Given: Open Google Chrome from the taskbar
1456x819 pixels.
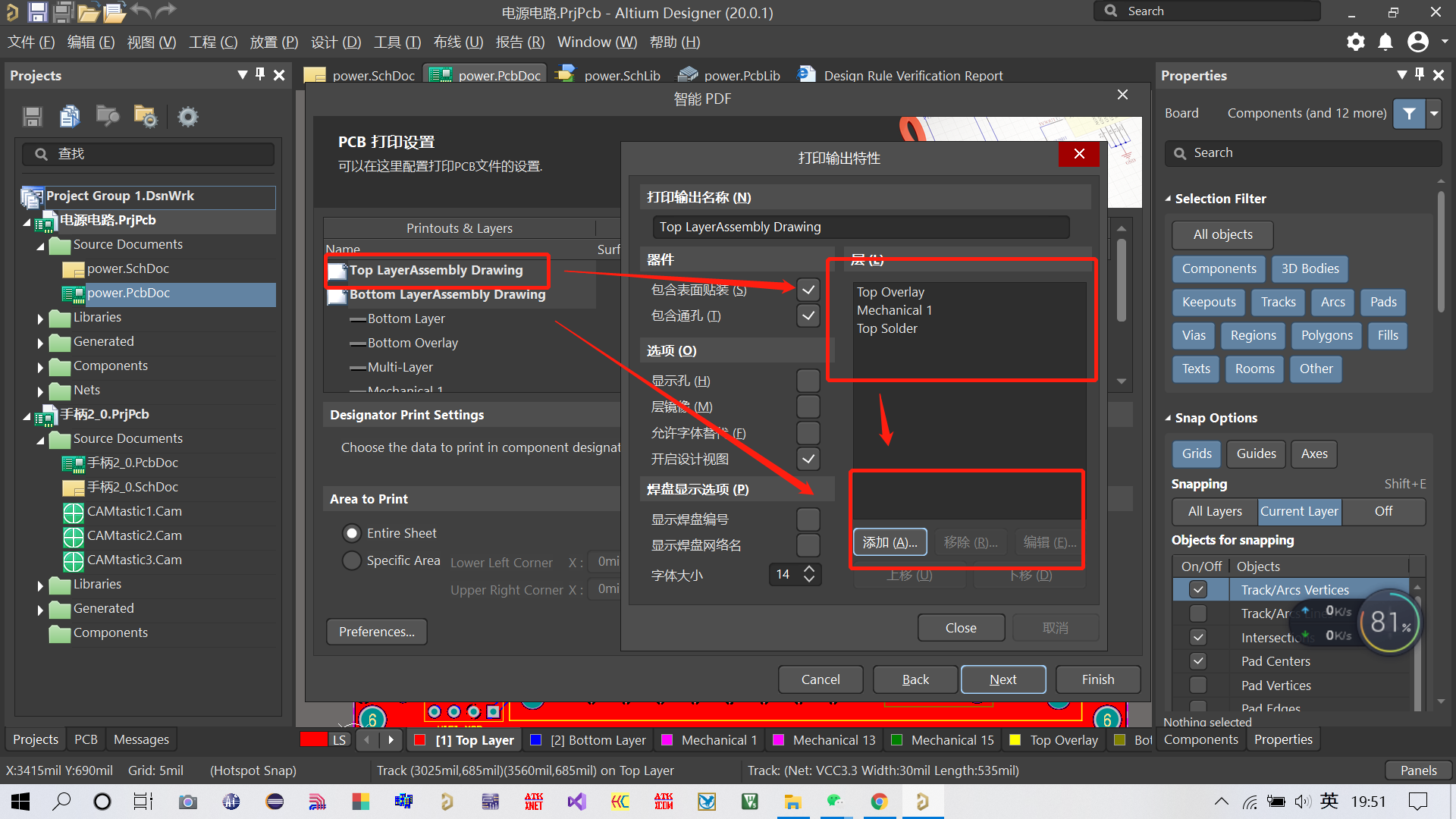Looking at the screenshot, I should (x=879, y=802).
